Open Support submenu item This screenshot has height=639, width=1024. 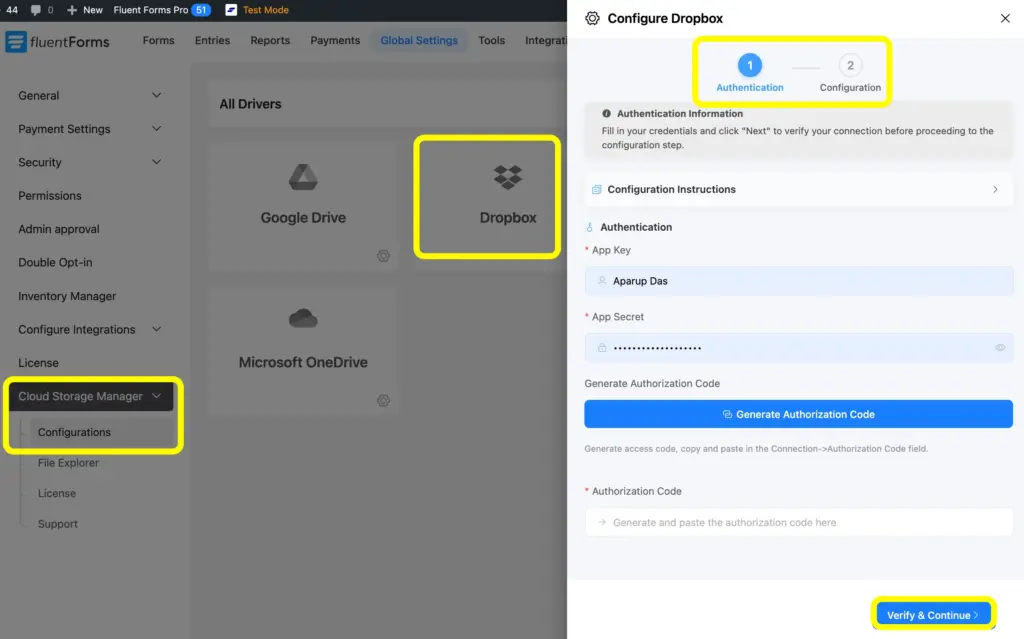[x=57, y=524]
